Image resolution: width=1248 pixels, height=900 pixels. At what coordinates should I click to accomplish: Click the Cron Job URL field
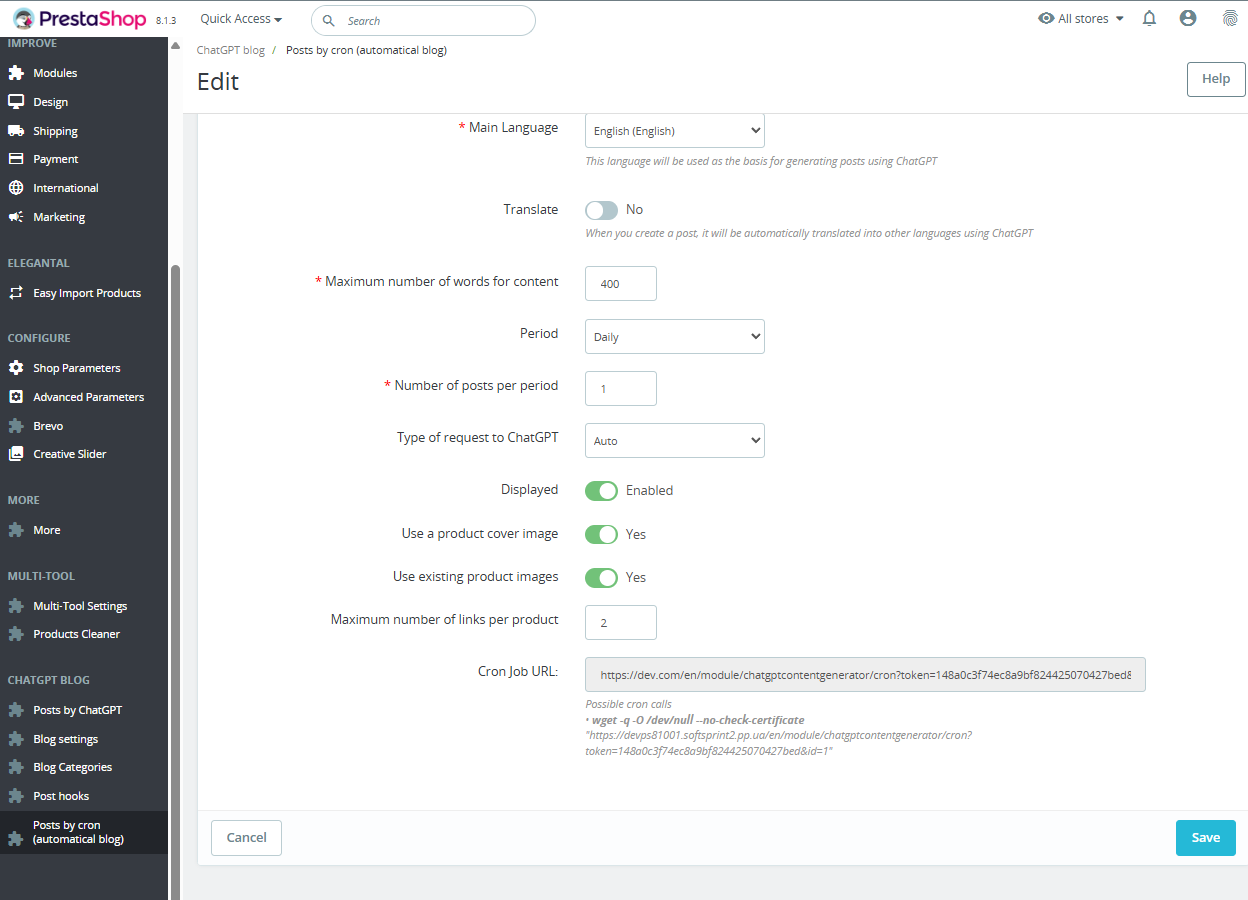(x=865, y=674)
